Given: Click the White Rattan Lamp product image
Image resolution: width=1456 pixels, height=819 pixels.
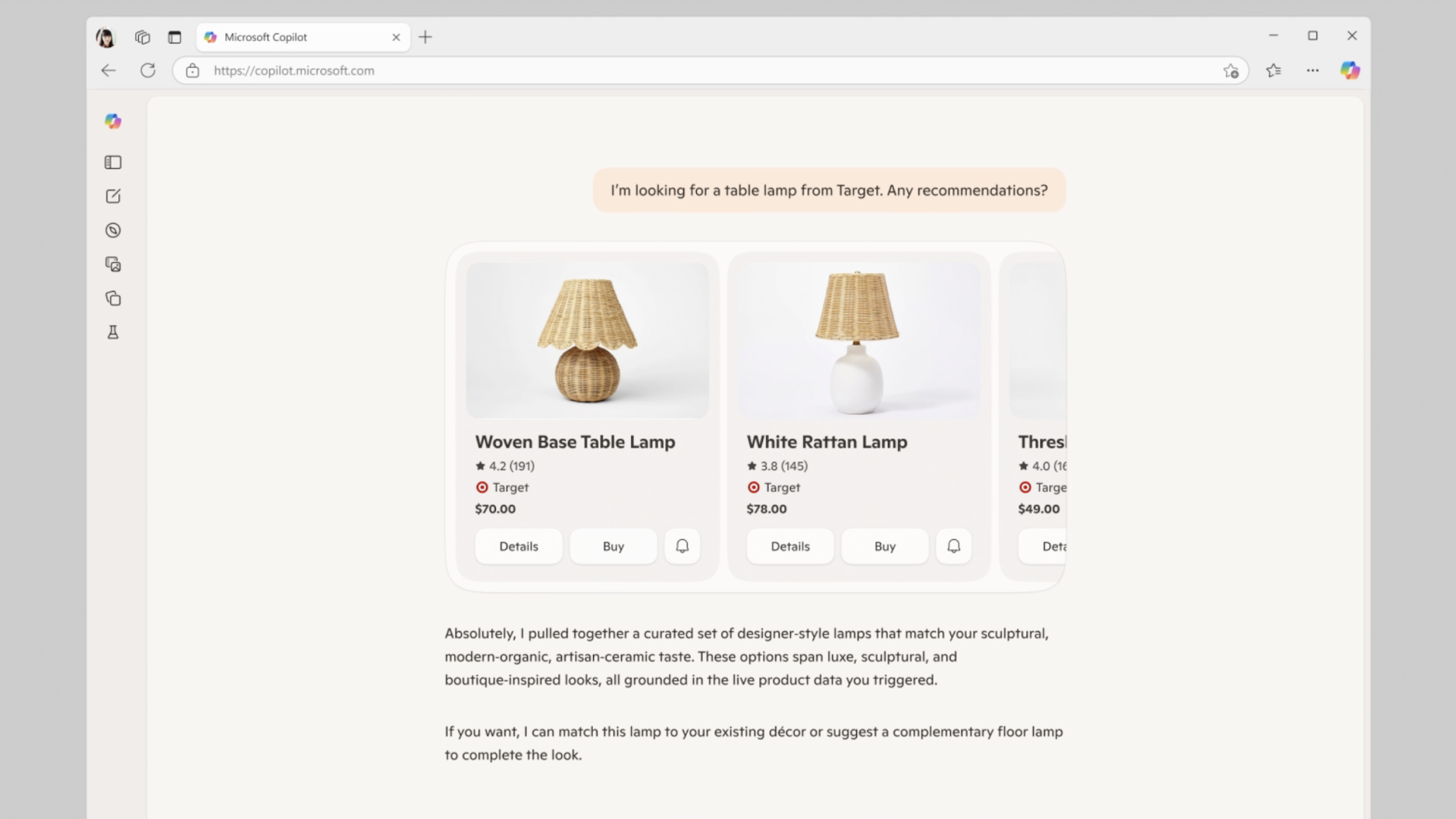Looking at the screenshot, I should (x=858, y=340).
